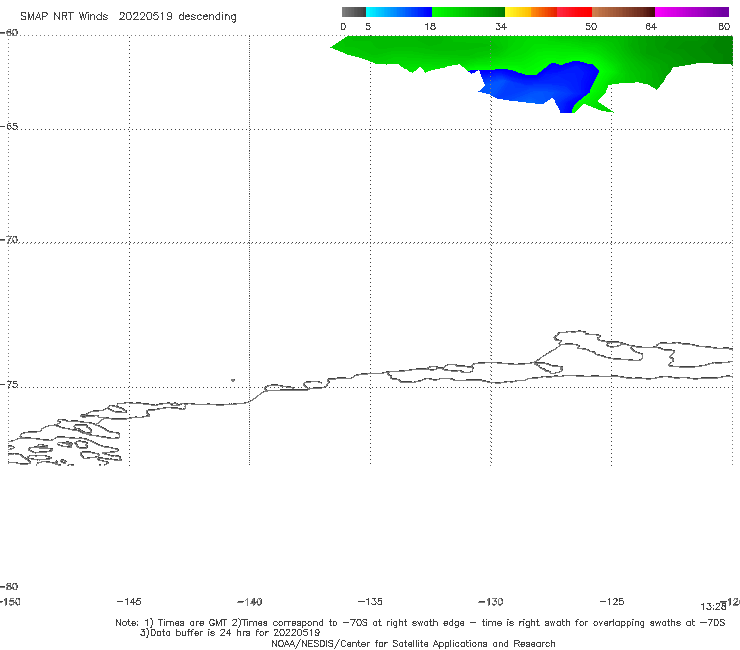740x650 pixels.
Task: Click the color bar label '64'
Action: (651, 26)
